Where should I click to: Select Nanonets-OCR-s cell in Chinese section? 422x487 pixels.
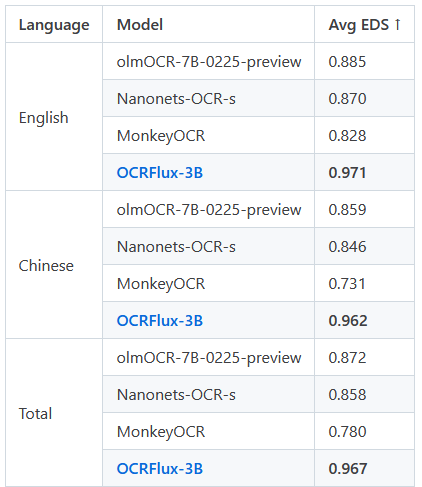click(208, 246)
